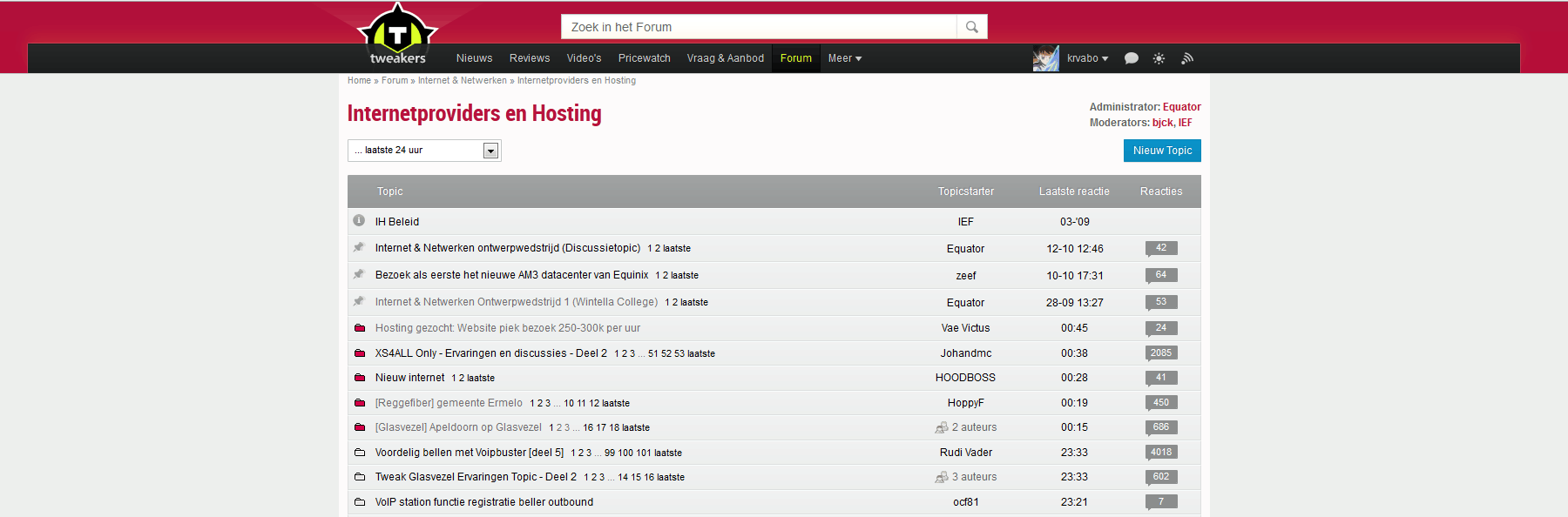
Task: Open Voordelig bellen met Voipbuster topic
Action: coord(470,453)
